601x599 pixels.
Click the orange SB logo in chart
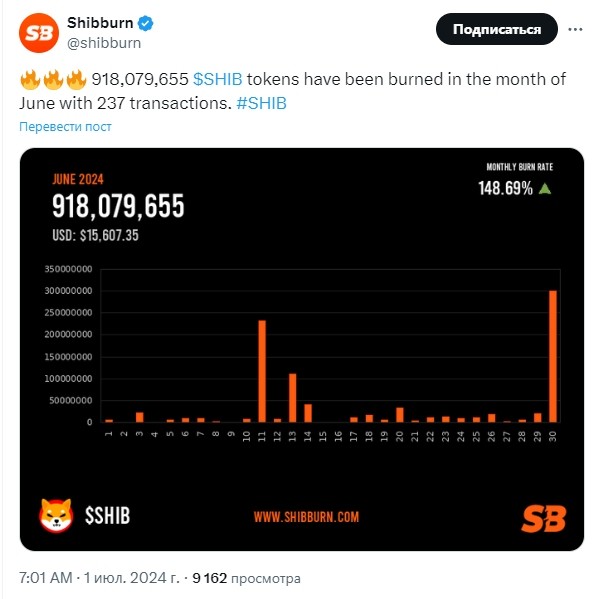(543, 517)
